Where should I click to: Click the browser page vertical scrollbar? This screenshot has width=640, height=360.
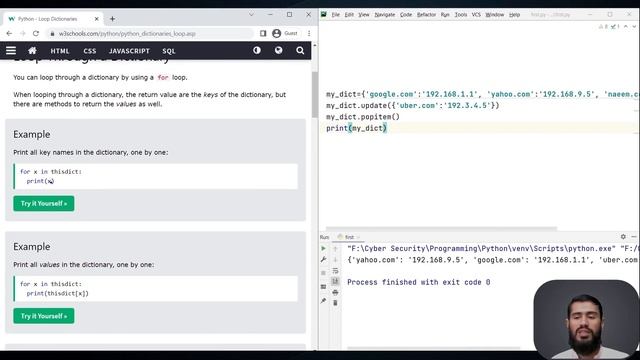click(315, 94)
